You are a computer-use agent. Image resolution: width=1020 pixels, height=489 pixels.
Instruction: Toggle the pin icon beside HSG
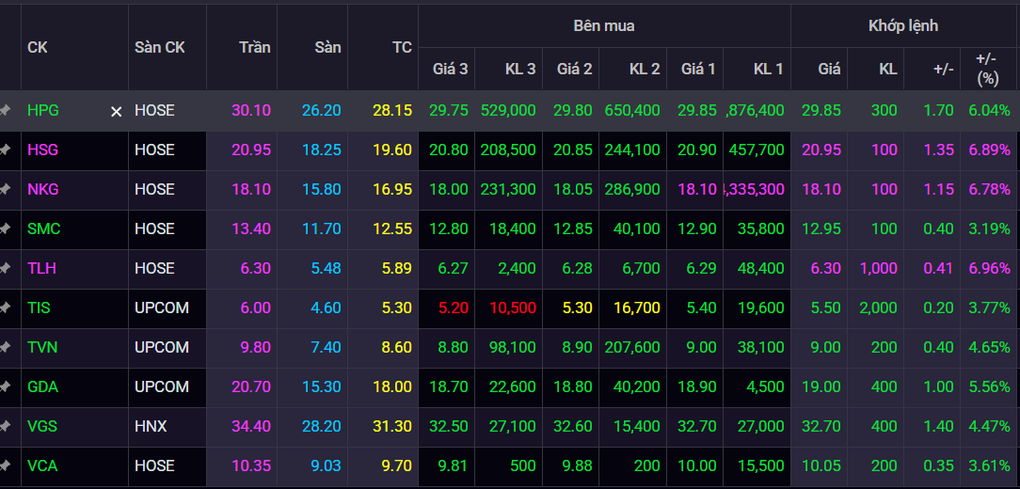click(5, 150)
